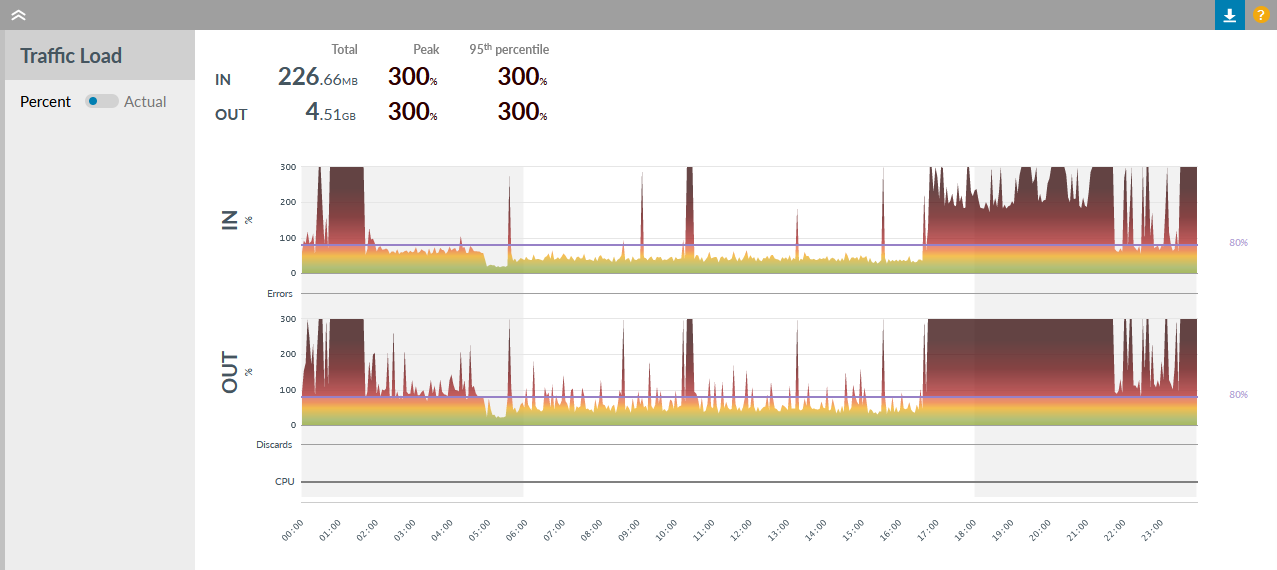Click the Actual label beside the switch
Screen dimensions: 1277x570
pyautogui.click(x=145, y=101)
